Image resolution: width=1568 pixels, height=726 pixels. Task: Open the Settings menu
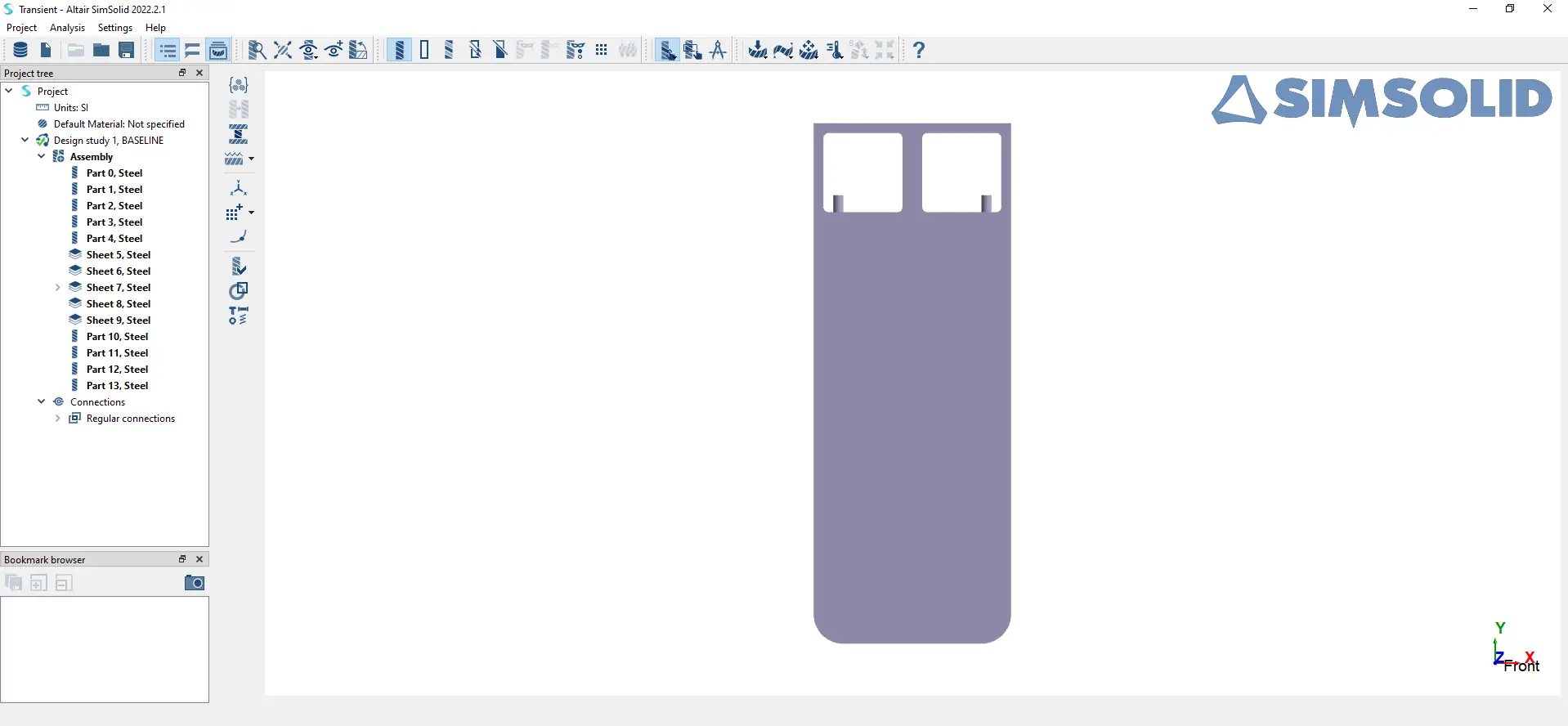click(x=115, y=28)
